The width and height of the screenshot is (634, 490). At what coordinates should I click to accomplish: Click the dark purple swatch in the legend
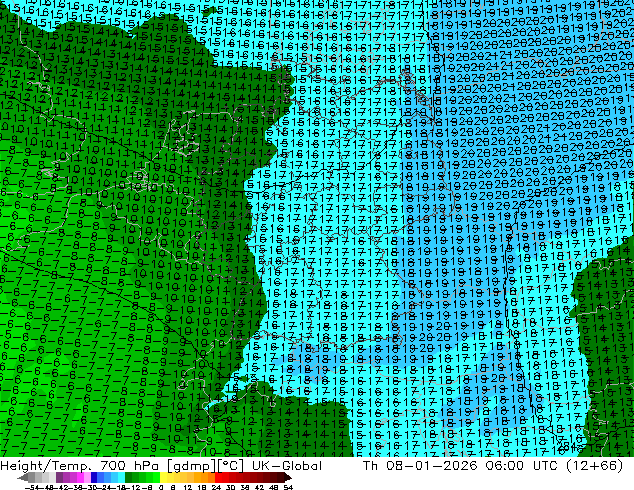pyautogui.click(x=59, y=478)
